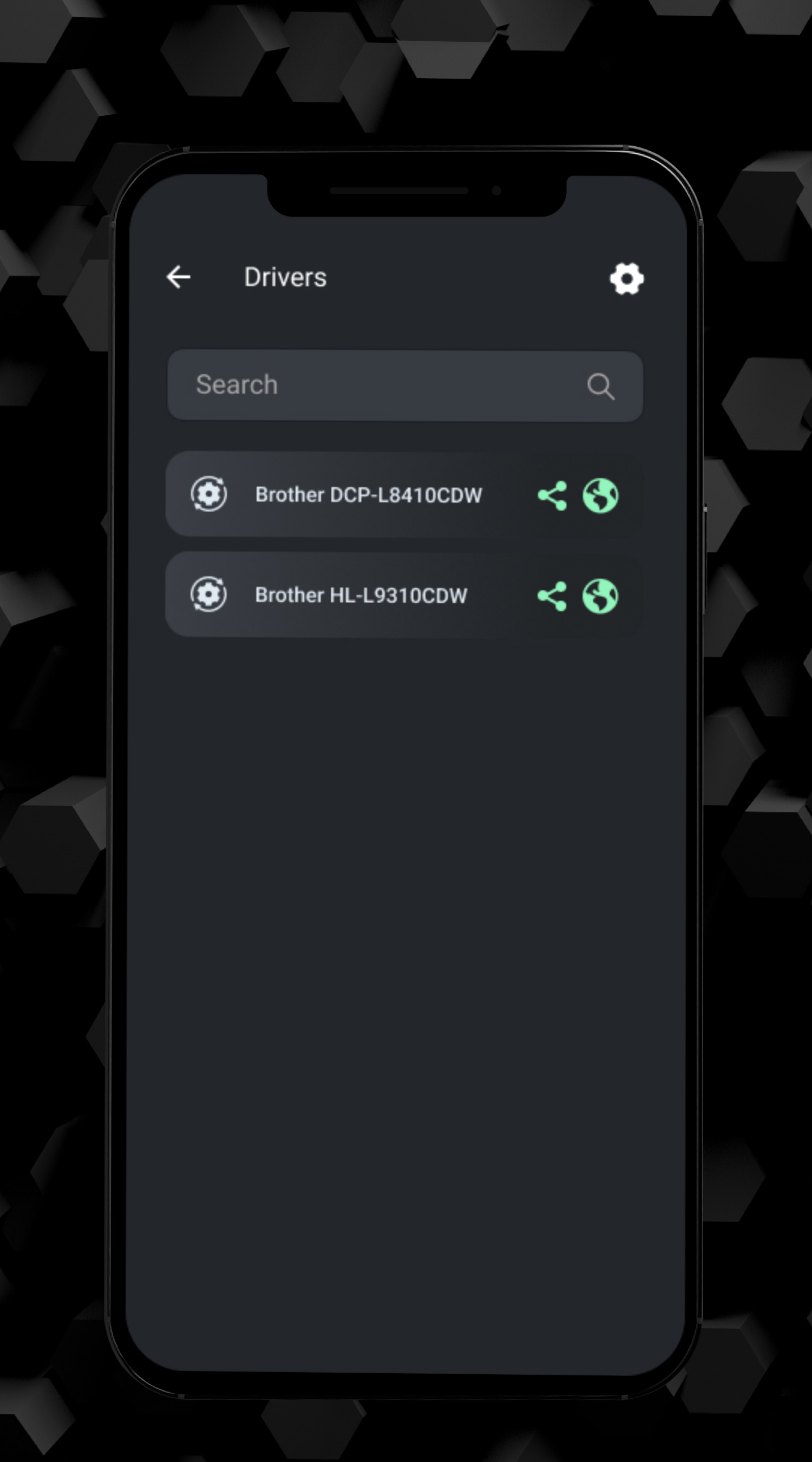Screen dimensions: 812x1462
Task: Click the Drivers page title
Action: coord(285,278)
